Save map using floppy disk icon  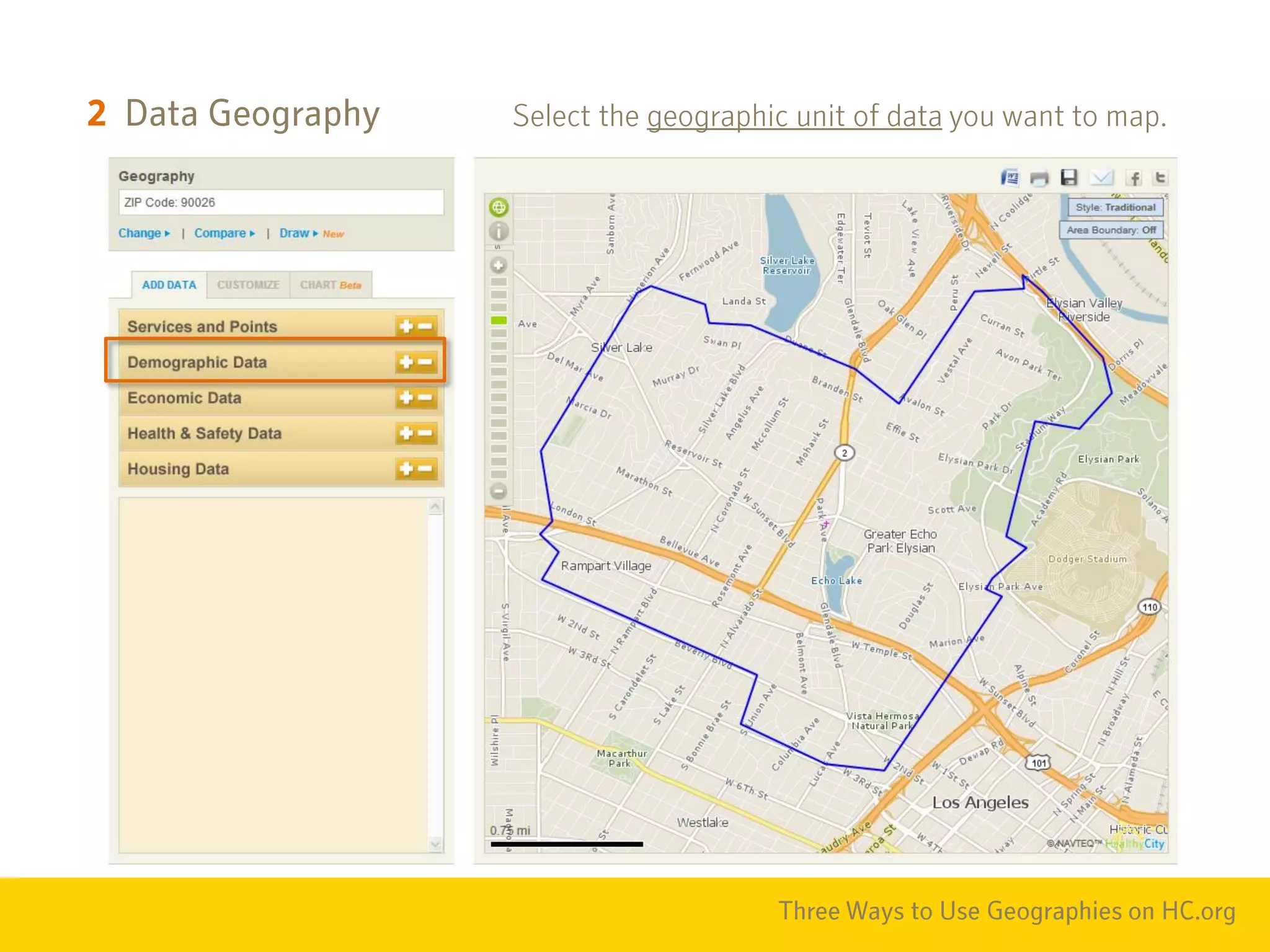point(1068,178)
